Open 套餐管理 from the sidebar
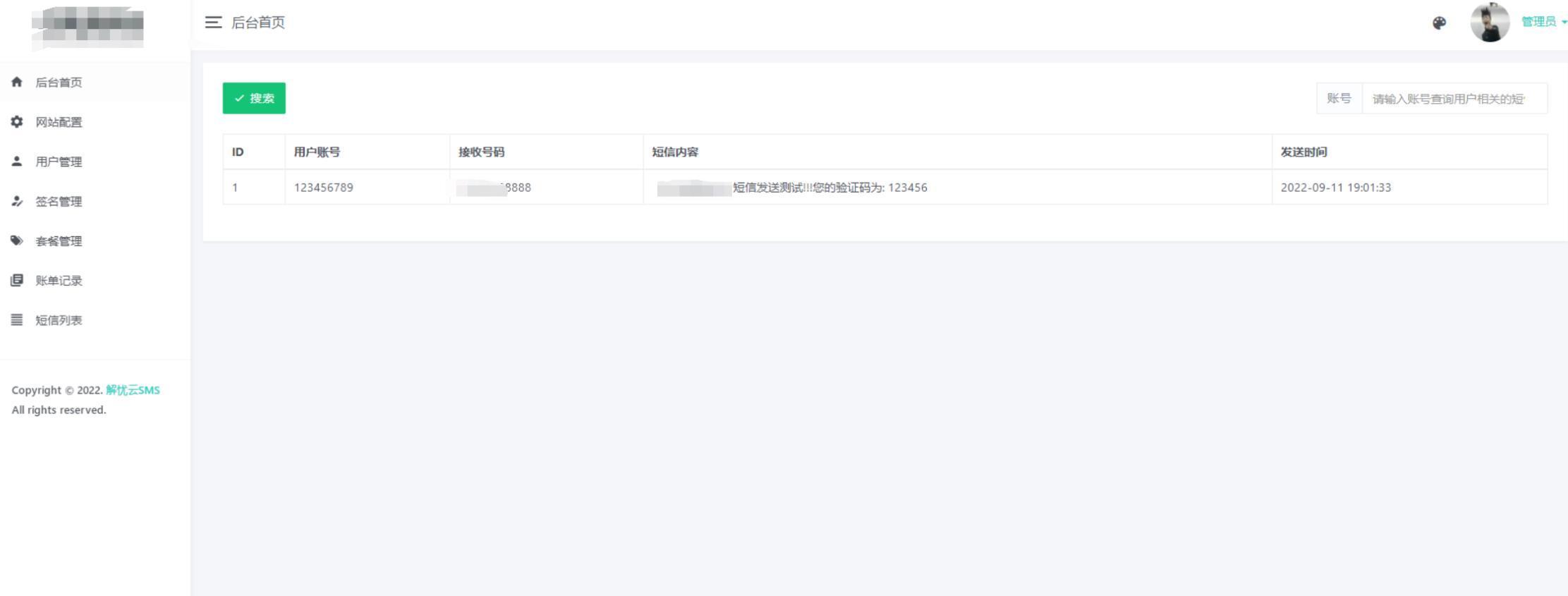Image resolution: width=1568 pixels, height=596 pixels. coord(95,241)
